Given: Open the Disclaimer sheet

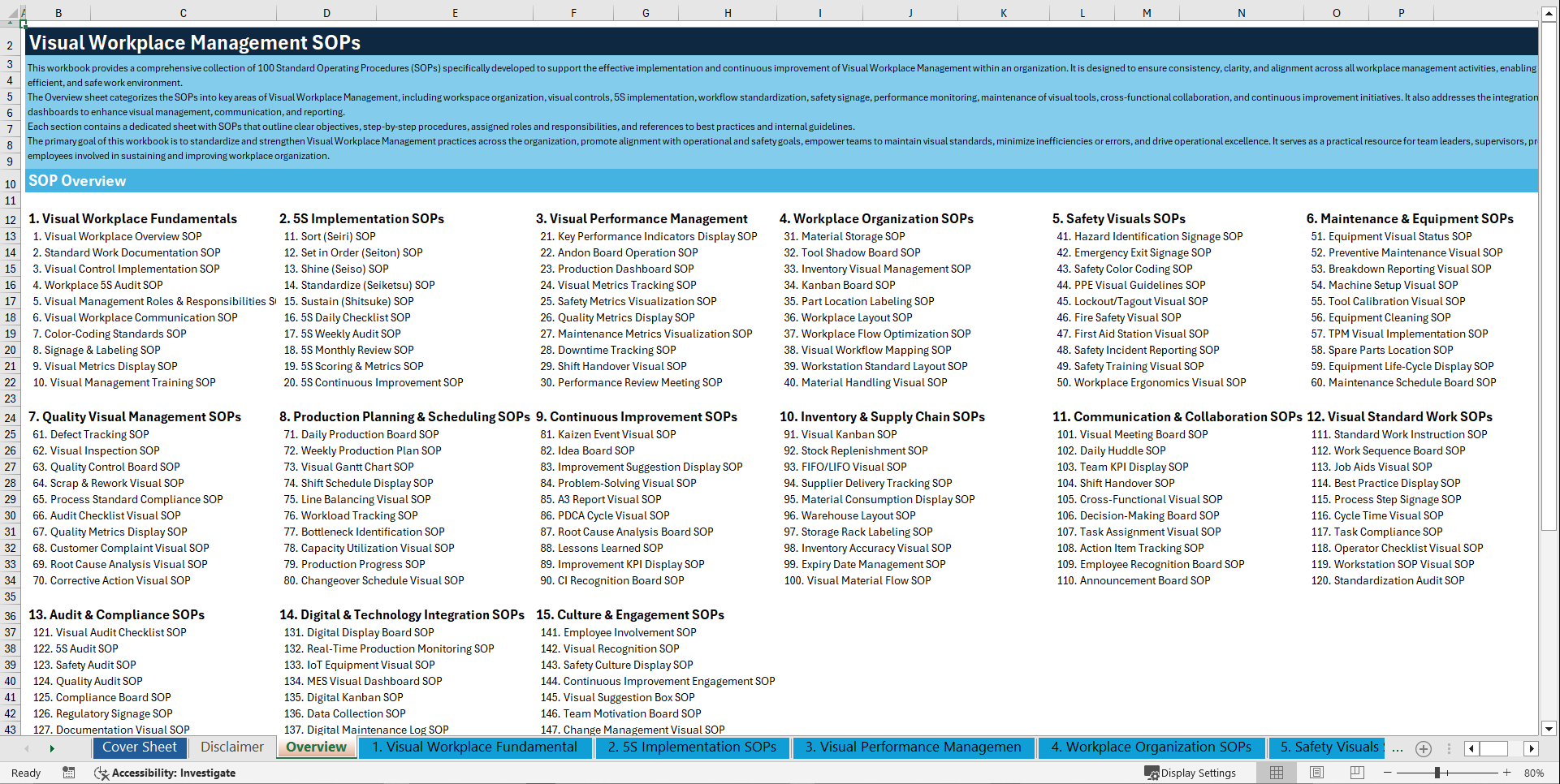Looking at the screenshot, I should (x=231, y=747).
